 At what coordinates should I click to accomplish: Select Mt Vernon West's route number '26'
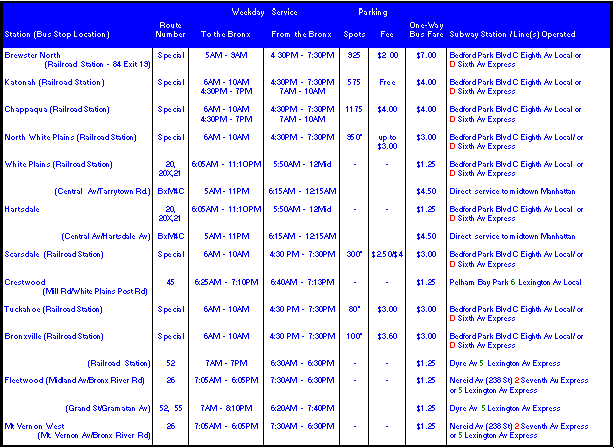coord(170,426)
